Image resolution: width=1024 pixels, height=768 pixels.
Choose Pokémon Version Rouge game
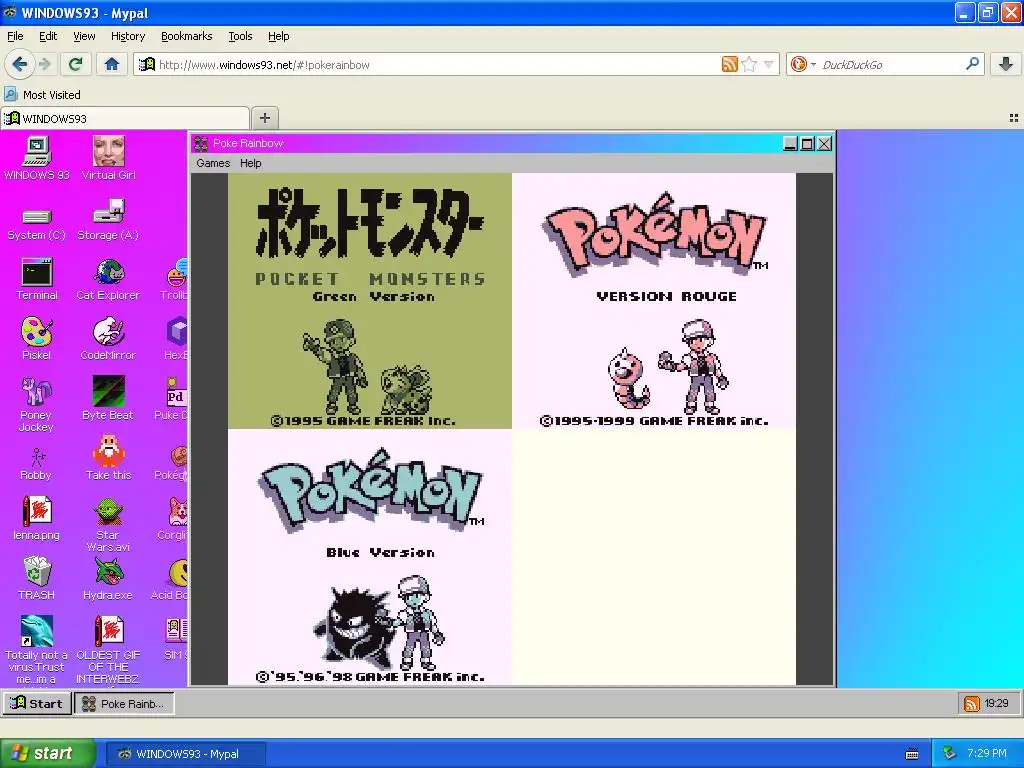click(x=654, y=301)
